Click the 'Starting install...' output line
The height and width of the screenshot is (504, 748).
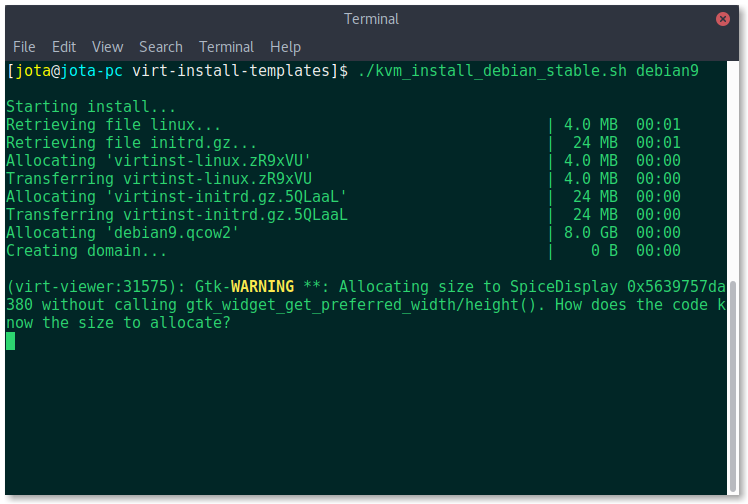pos(91,107)
